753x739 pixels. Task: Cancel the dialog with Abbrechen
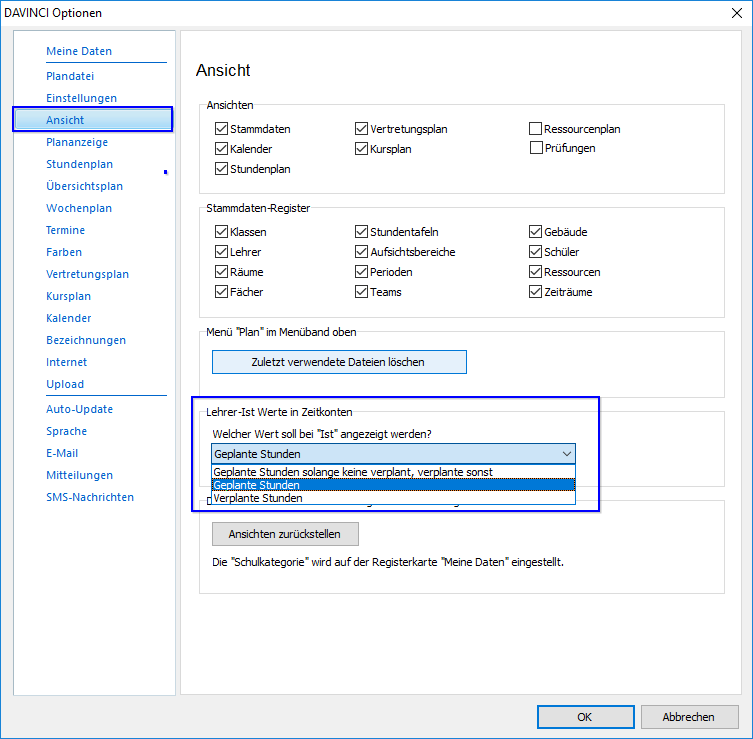pyautogui.click(x=689, y=717)
